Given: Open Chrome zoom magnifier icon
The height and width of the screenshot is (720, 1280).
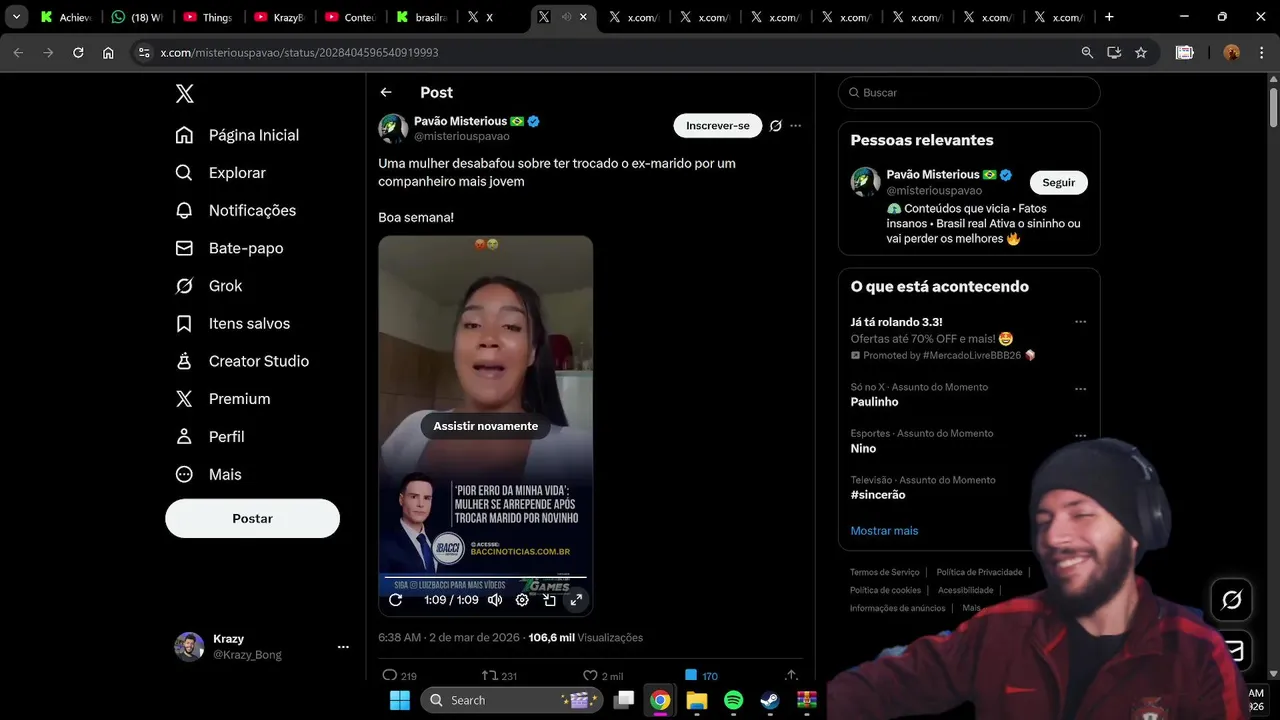Looking at the screenshot, I should point(1087,52).
